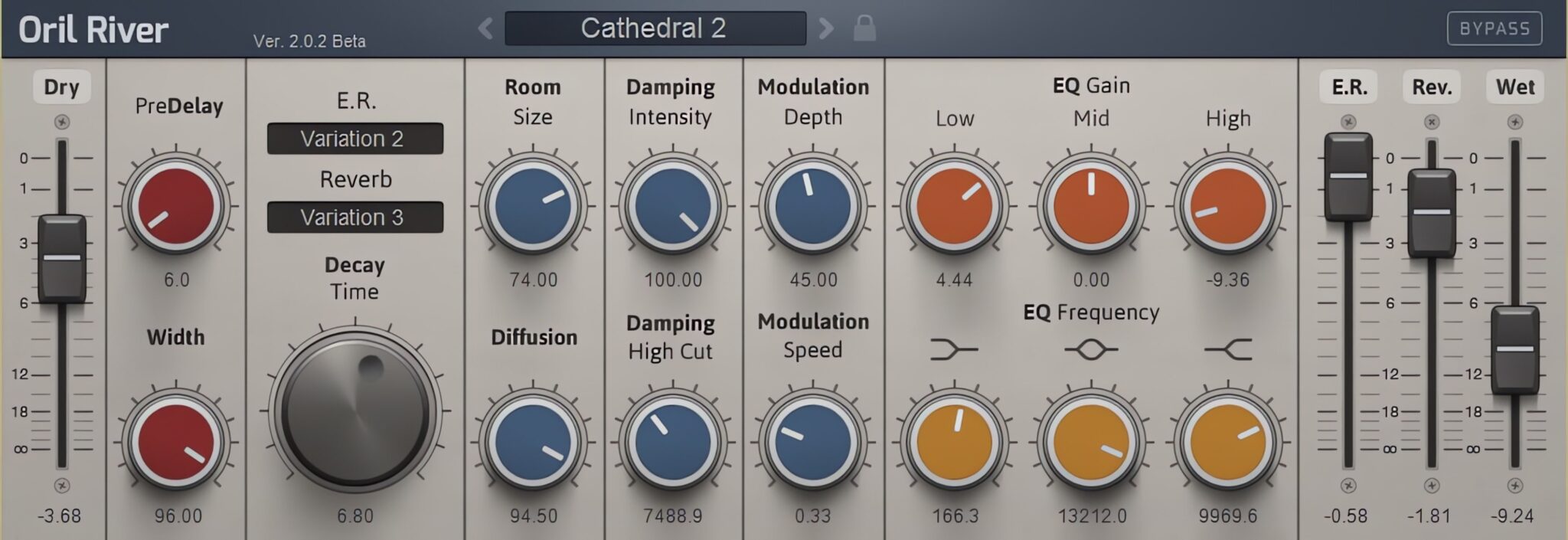Click the plus icon below Wet fader
The height and width of the screenshot is (540, 1568).
pyautogui.click(x=1514, y=486)
